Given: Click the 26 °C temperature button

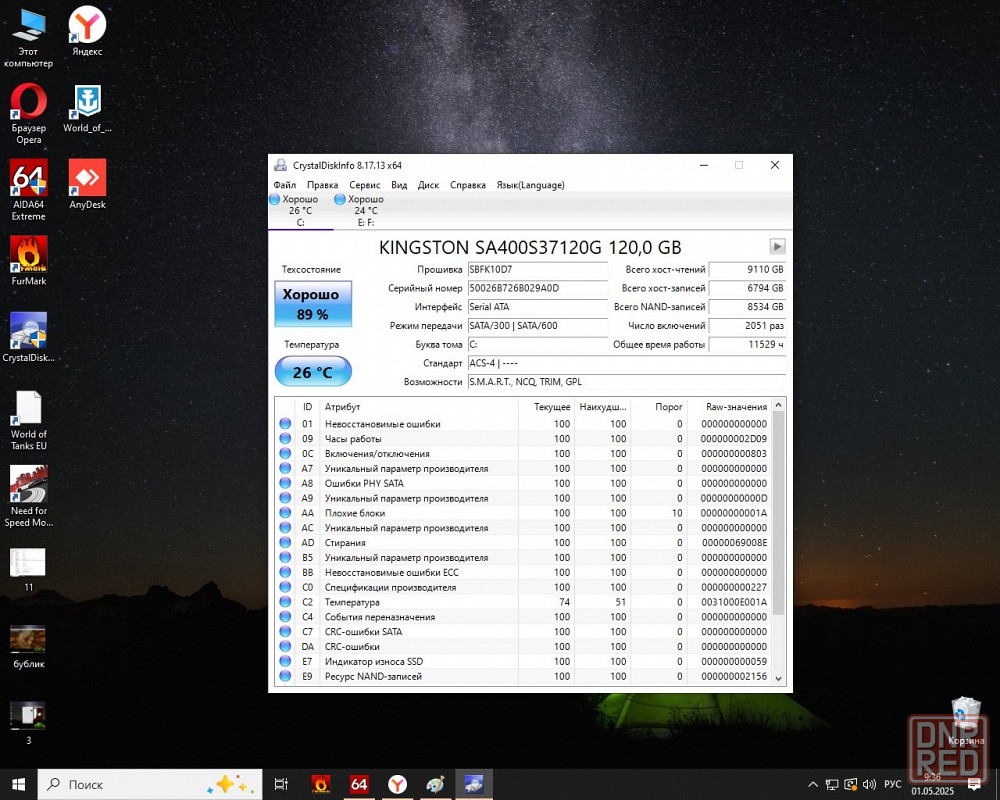Looking at the screenshot, I should click(312, 372).
